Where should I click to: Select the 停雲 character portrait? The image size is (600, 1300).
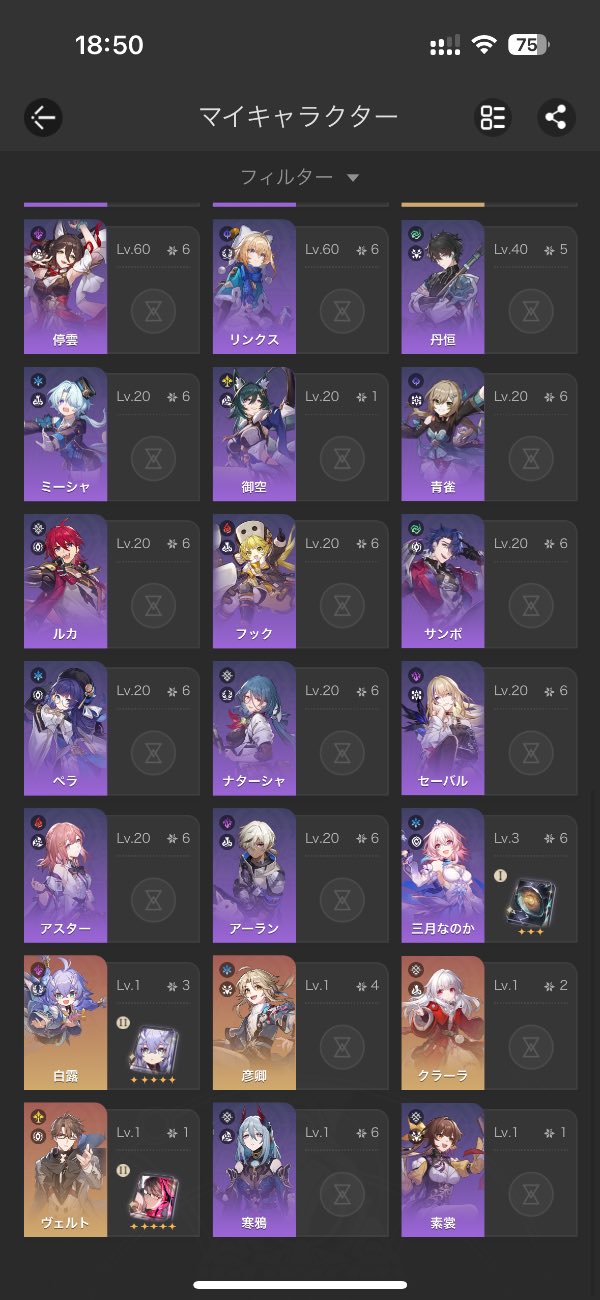[65, 287]
